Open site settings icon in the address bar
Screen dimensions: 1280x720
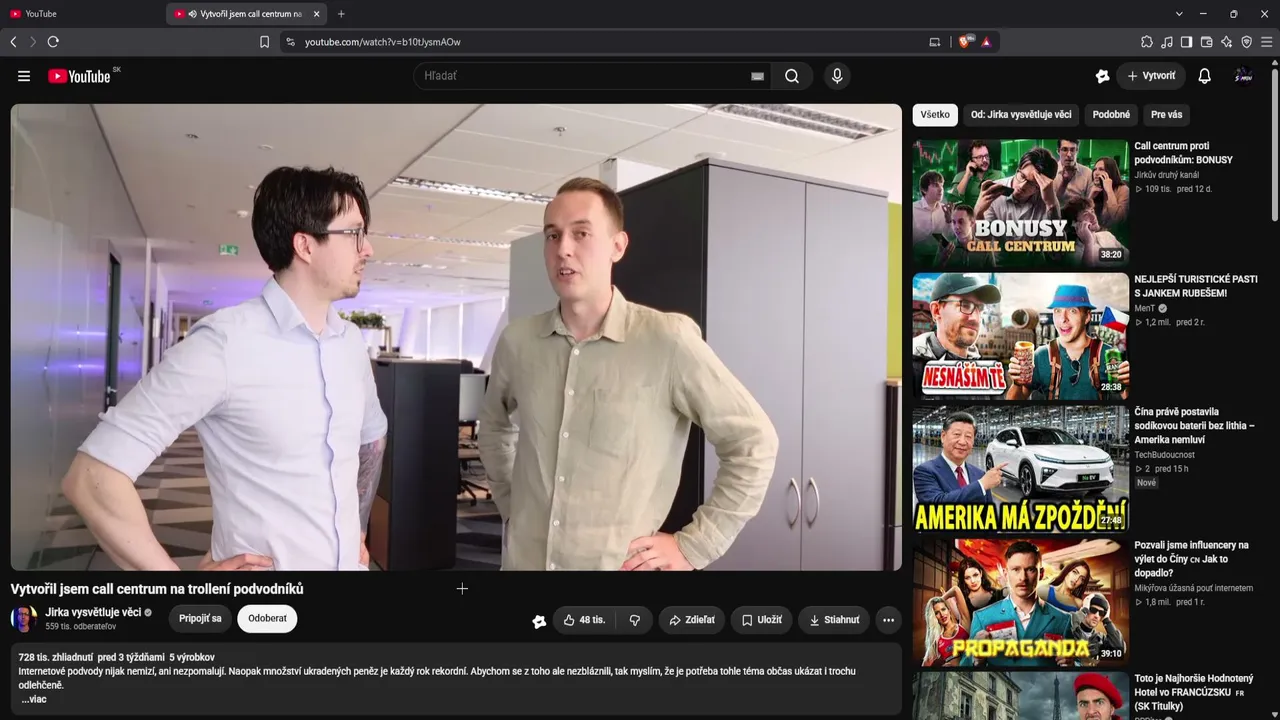click(x=290, y=42)
